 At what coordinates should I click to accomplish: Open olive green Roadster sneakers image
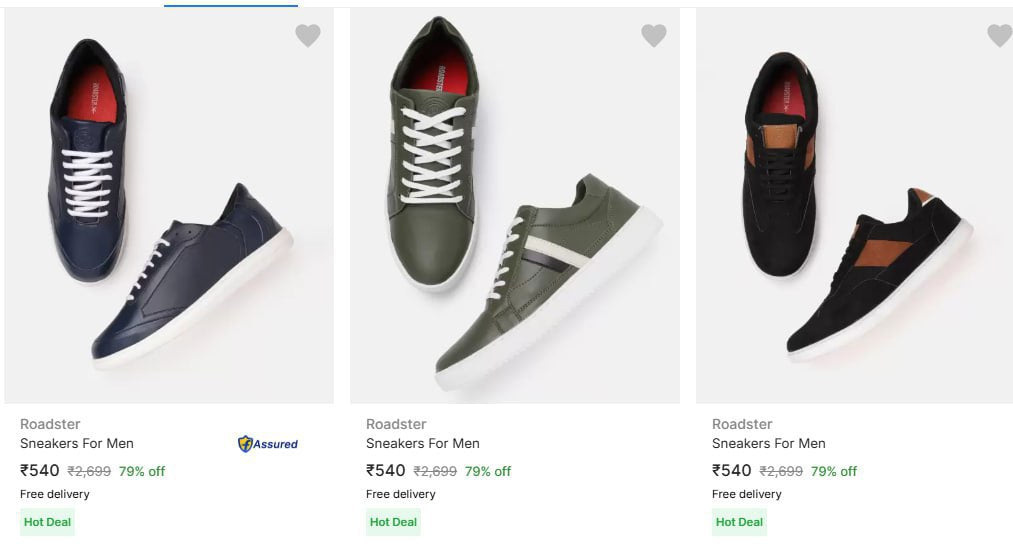click(x=515, y=205)
